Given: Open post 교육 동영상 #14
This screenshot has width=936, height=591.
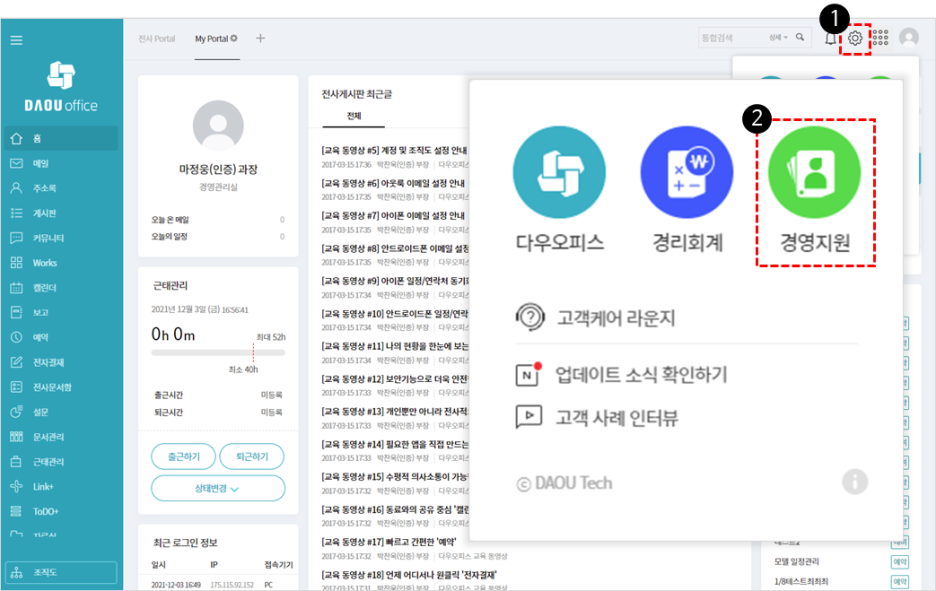Looking at the screenshot, I should click(x=395, y=444).
